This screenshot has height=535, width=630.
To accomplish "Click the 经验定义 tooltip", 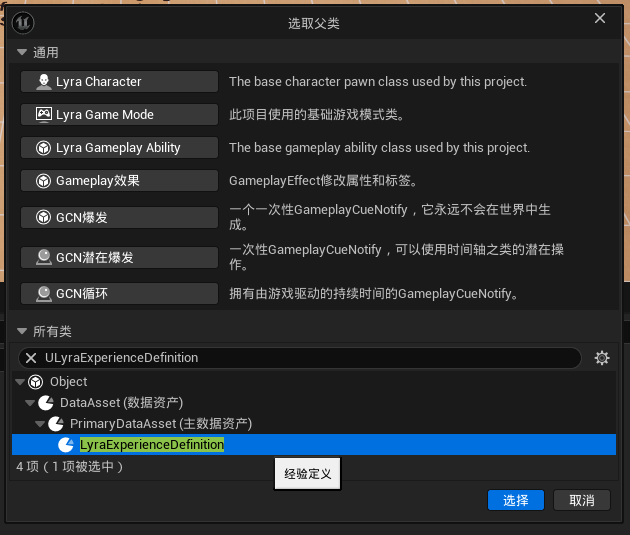I will 308,474.
